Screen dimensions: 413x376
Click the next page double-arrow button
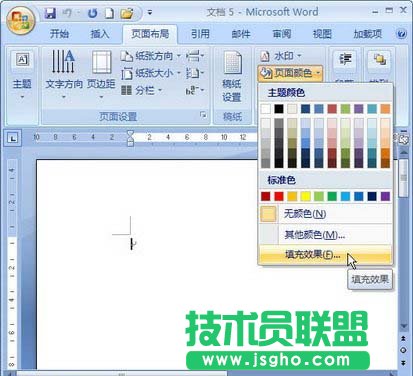tap(404, 362)
